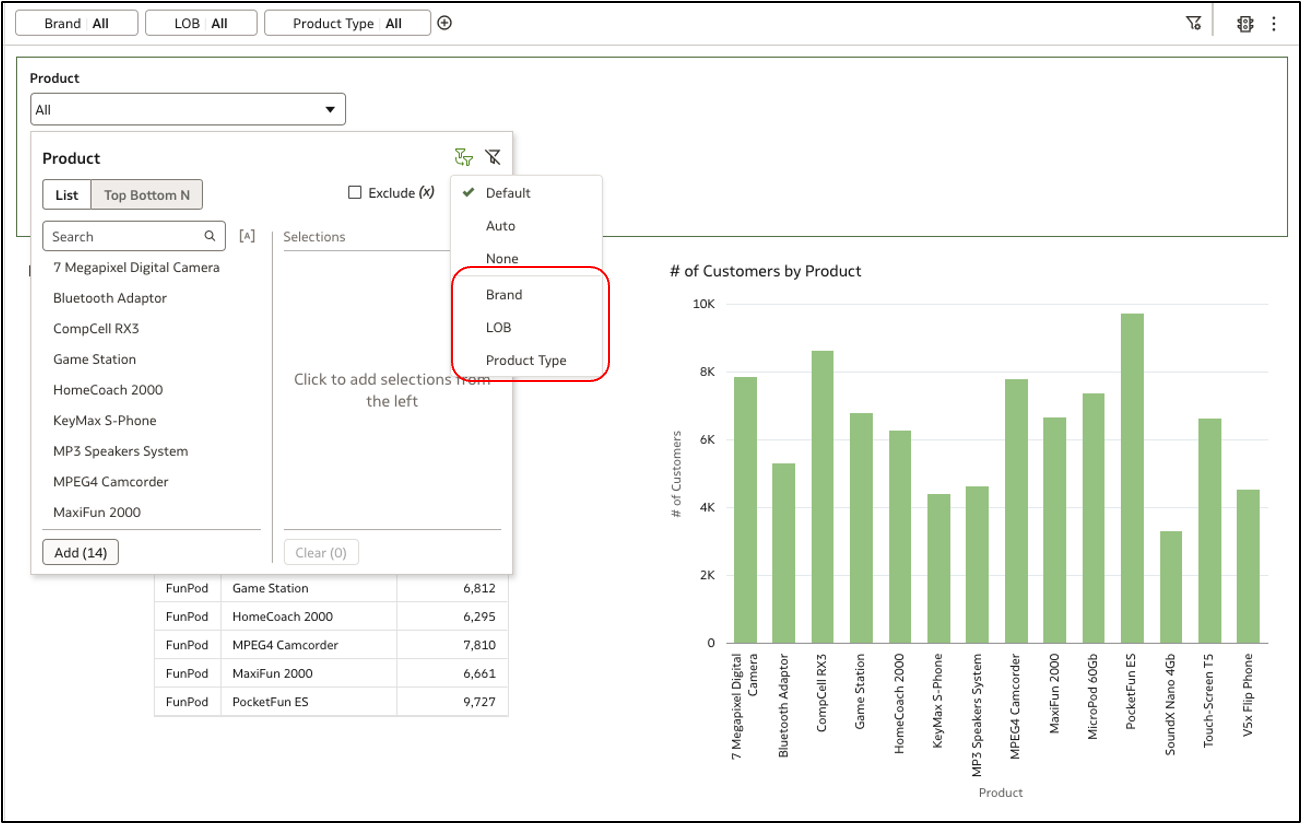Open the LOB filter dropdown pill

pos(200,22)
